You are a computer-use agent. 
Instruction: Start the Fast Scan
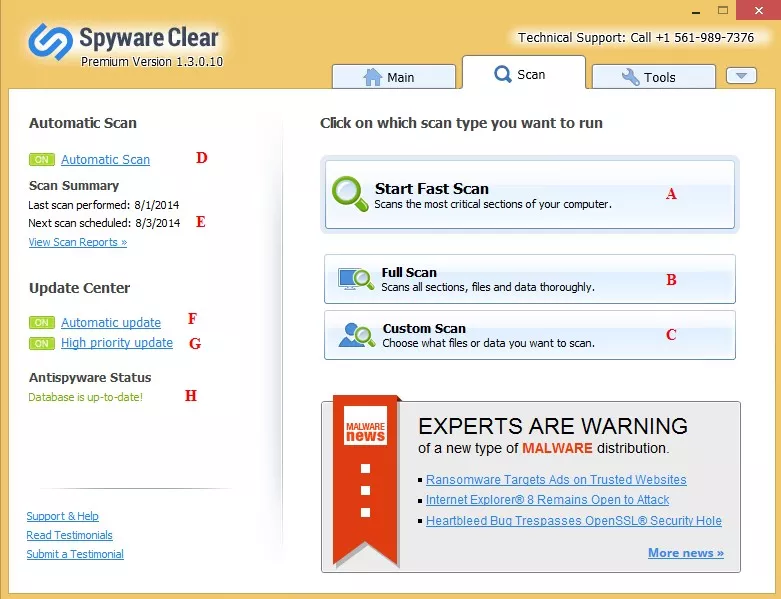[529, 195]
